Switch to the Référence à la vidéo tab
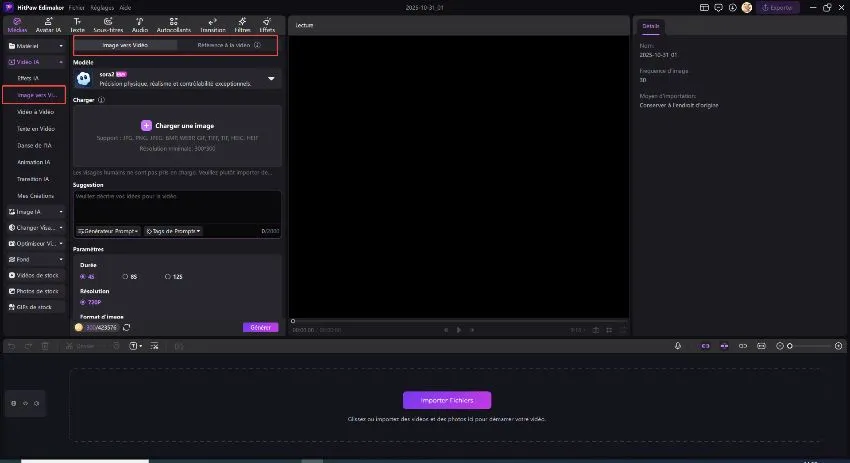The width and height of the screenshot is (850, 463). click(229, 45)
